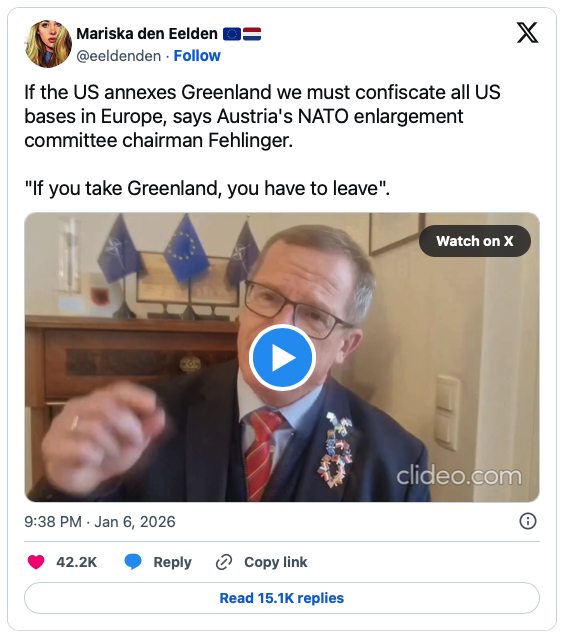Screen dimensions: 561x640
Task: Click the X logo icon
Action: (x=527, y=33)
